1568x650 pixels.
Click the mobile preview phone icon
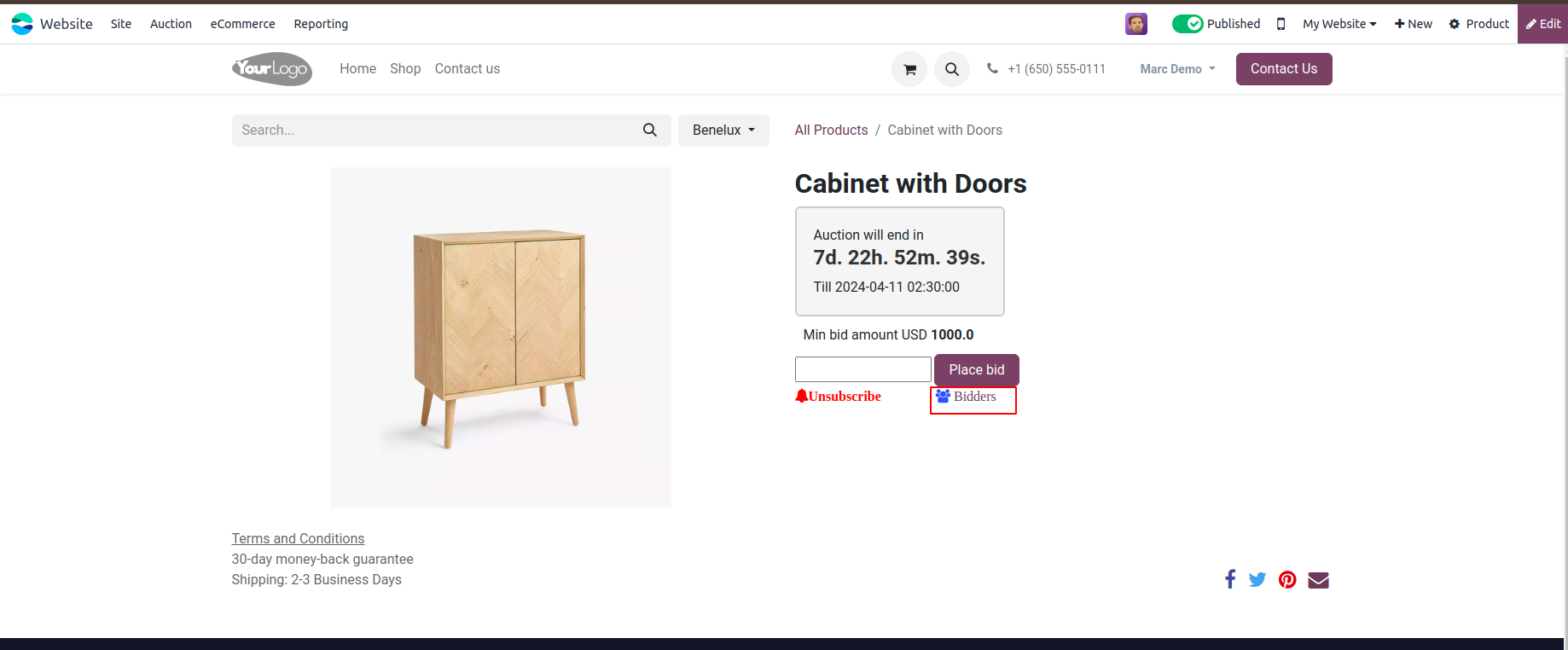pyautogui.click(x=1281, y=24)
